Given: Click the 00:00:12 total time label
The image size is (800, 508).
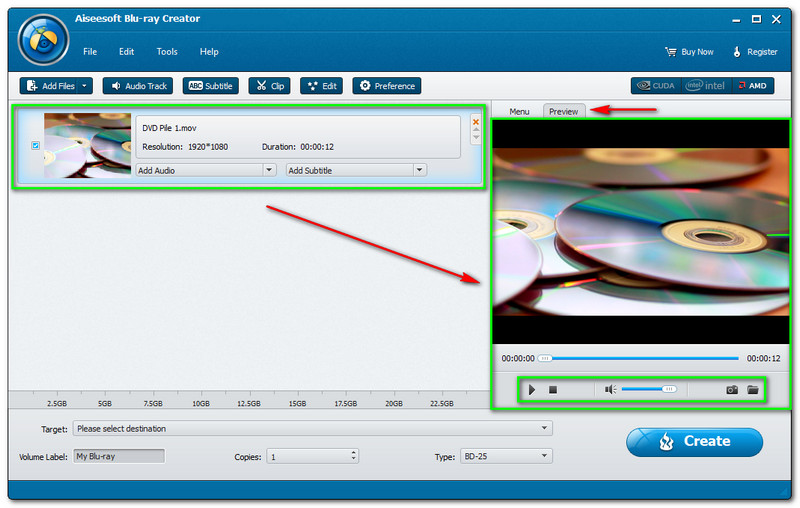Looking at the screenshot, I should click(763, 359).
